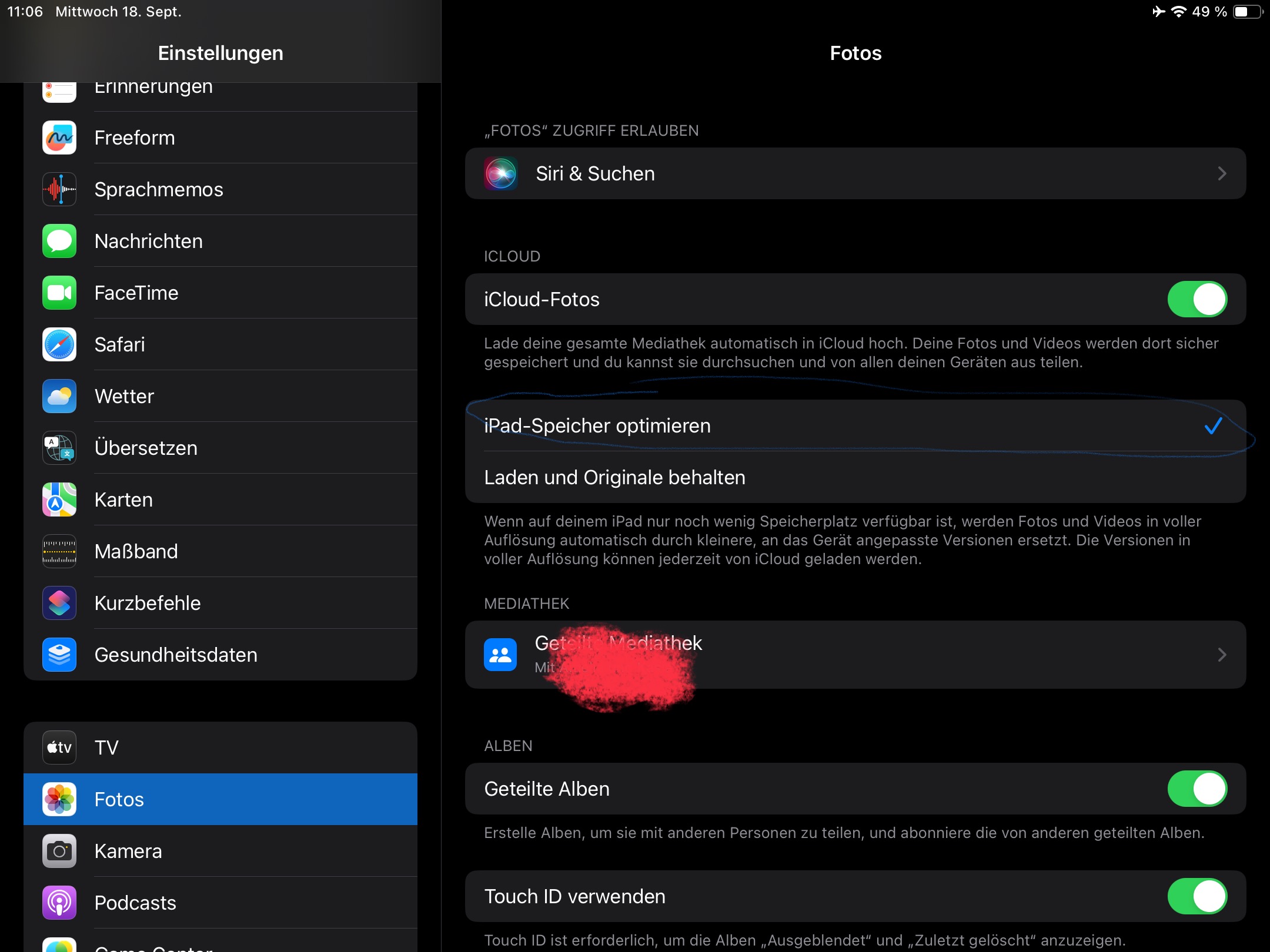The height and width of the screenshot is (952, 1270).
Task: Choose iPad-Speicher optimieren checkmark row
Action: [x=855, y=425]
